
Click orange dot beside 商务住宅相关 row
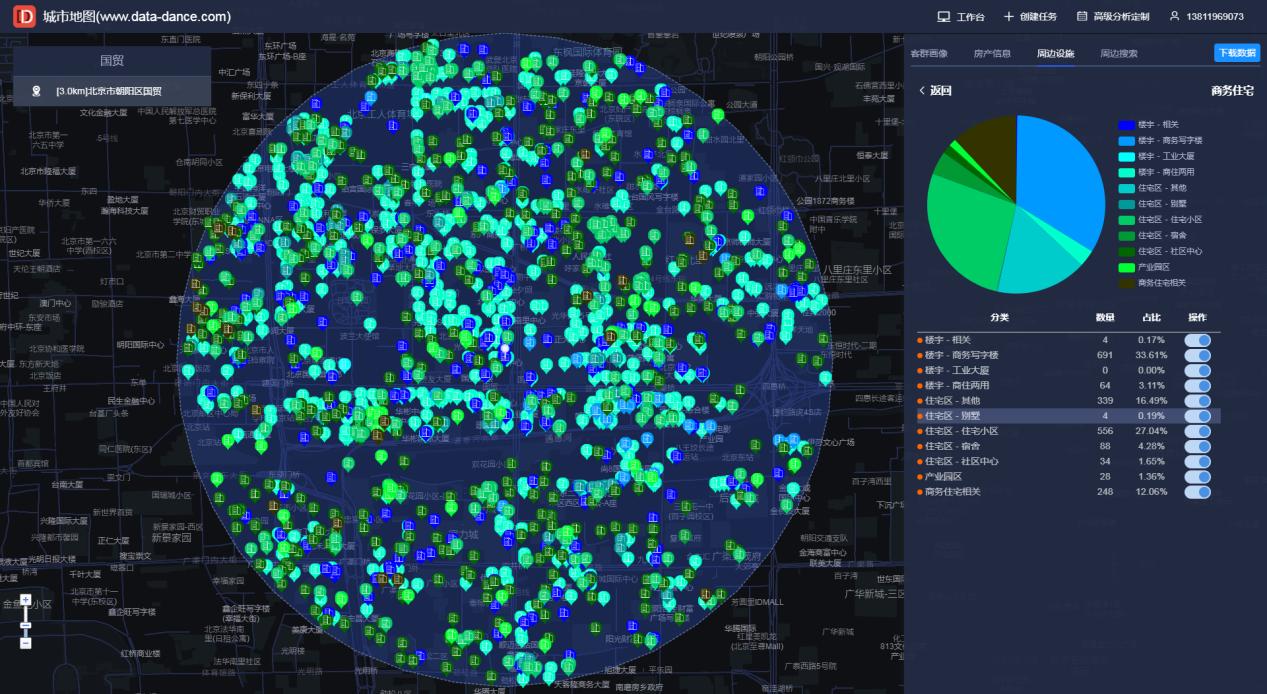click(x=920, y=491)
